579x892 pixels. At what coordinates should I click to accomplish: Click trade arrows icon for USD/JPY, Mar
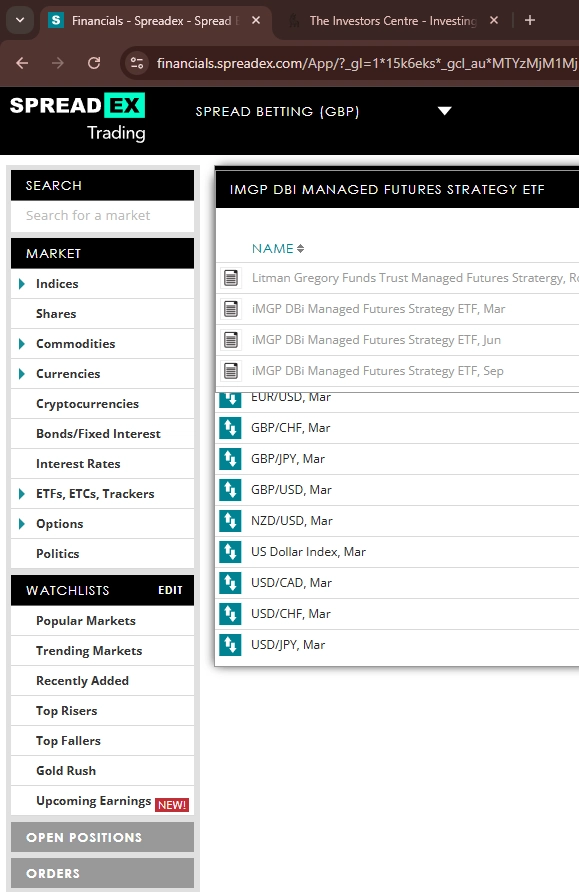click(x=230, y=645)
